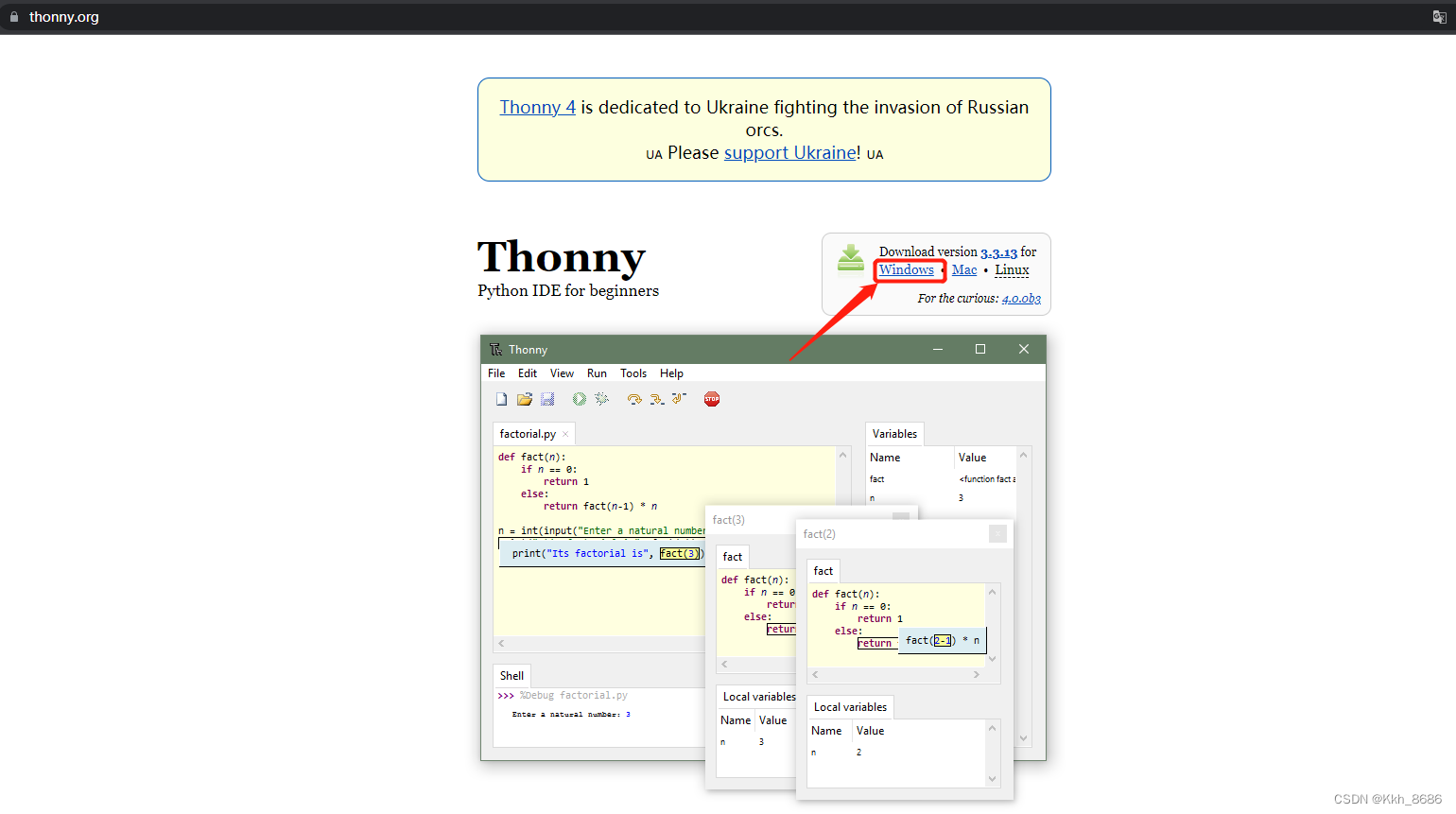Open the File menu
This screenshot has width=1456, height=814.
[496, 373]
